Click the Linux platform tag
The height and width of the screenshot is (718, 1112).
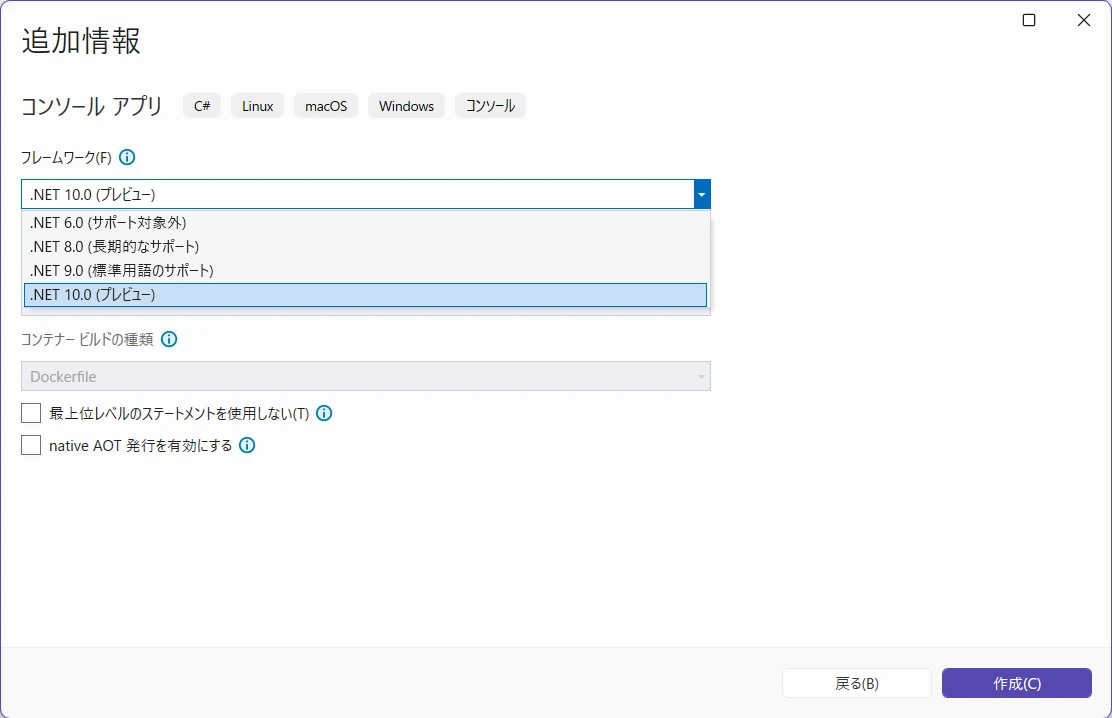257,106
